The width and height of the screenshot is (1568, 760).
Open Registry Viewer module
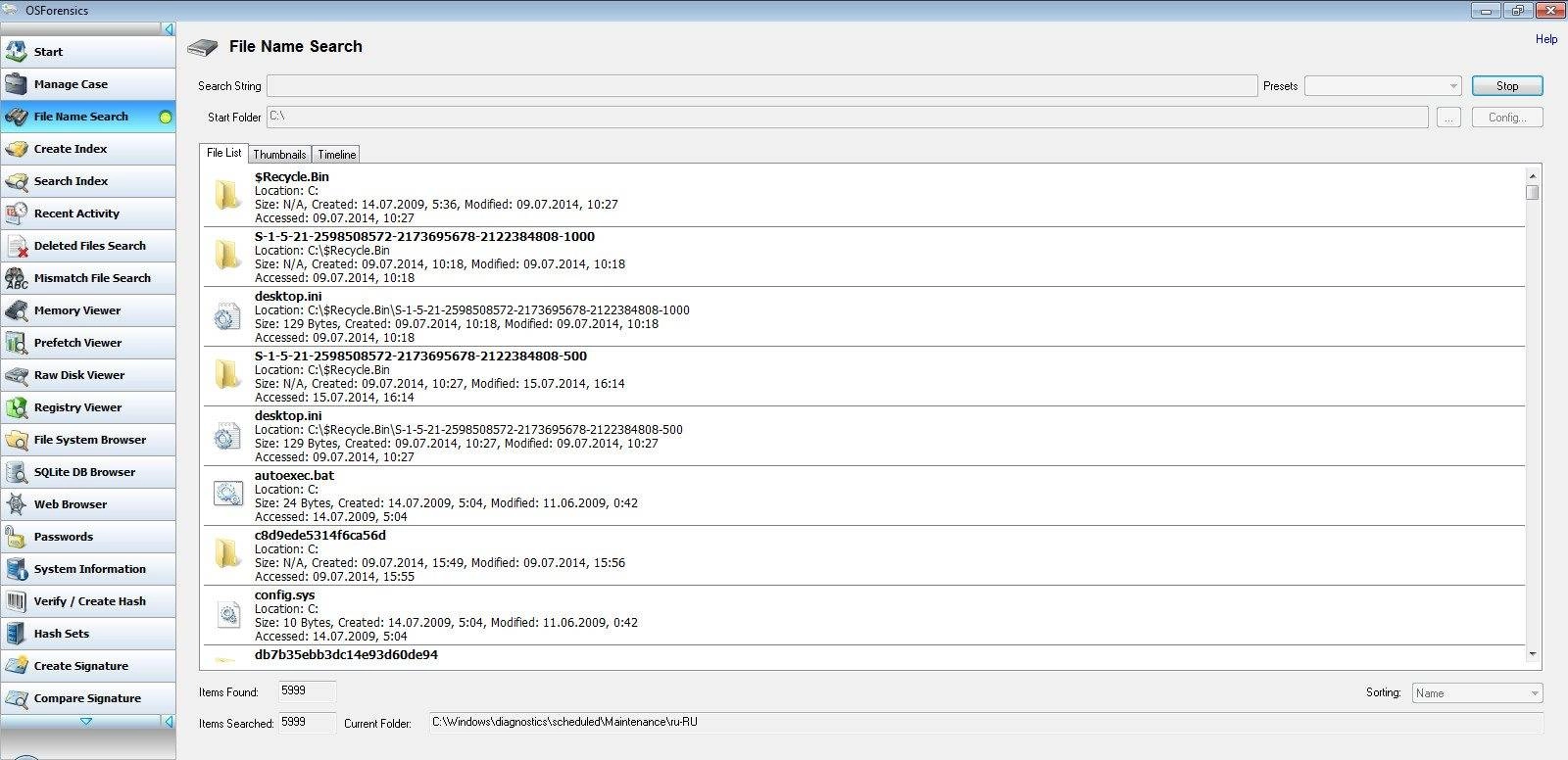click(x=88, y=407)
